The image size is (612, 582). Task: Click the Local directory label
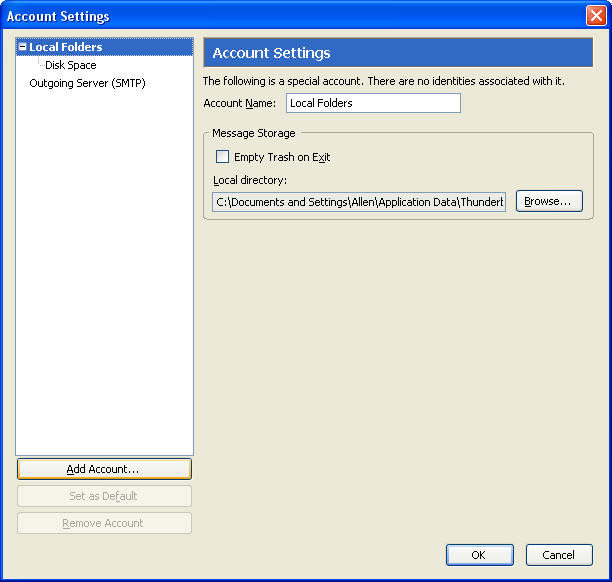click(250, 180)
